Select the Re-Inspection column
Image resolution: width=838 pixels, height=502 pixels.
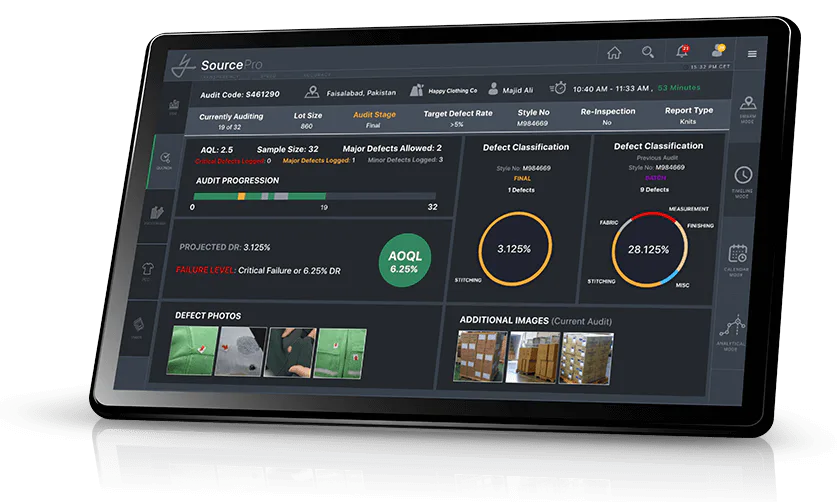pos(608,116)
